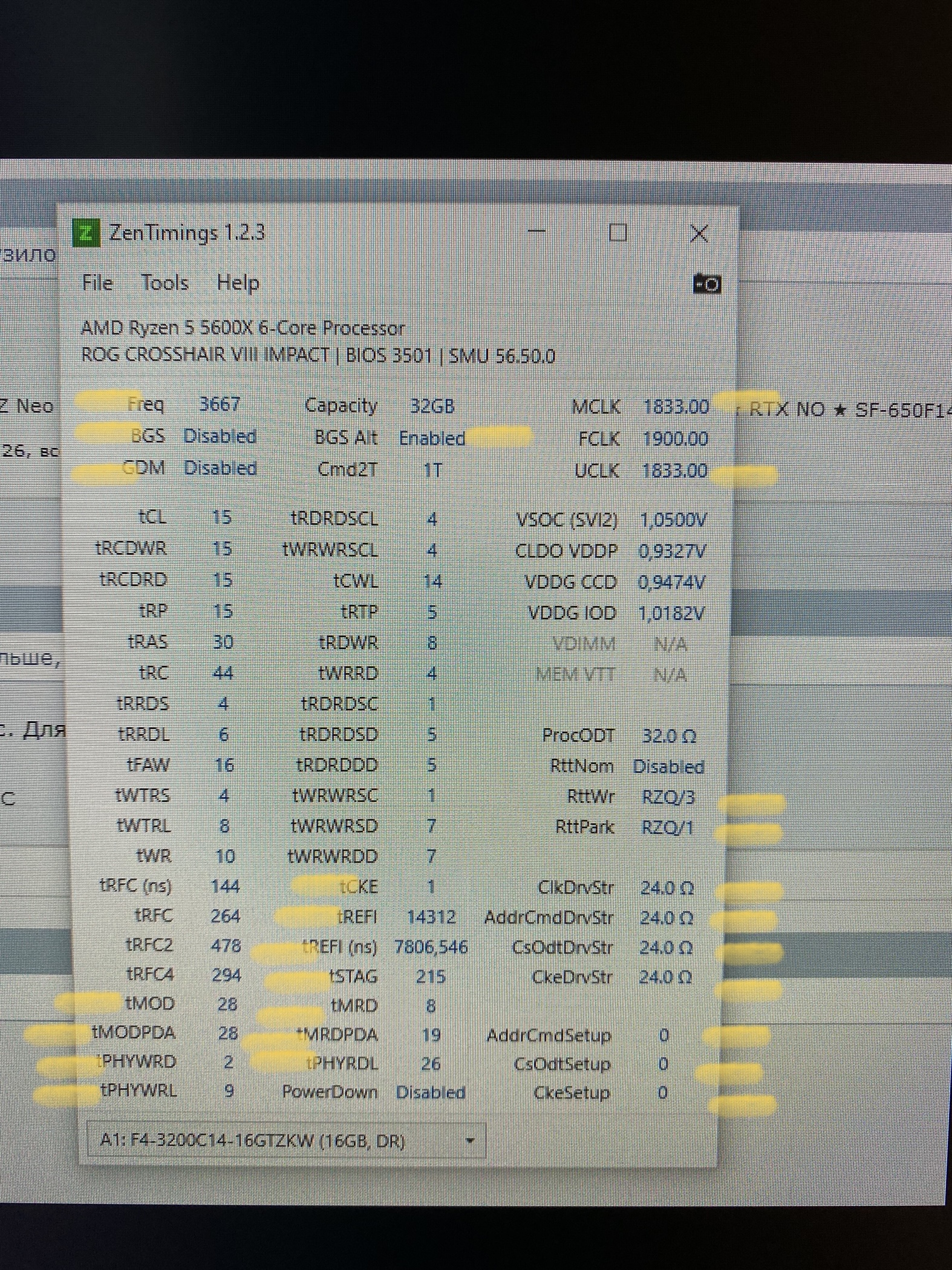Click the tRAS value 30
Viewport: 952px width, 1270px height.
[x=223, y=642]
